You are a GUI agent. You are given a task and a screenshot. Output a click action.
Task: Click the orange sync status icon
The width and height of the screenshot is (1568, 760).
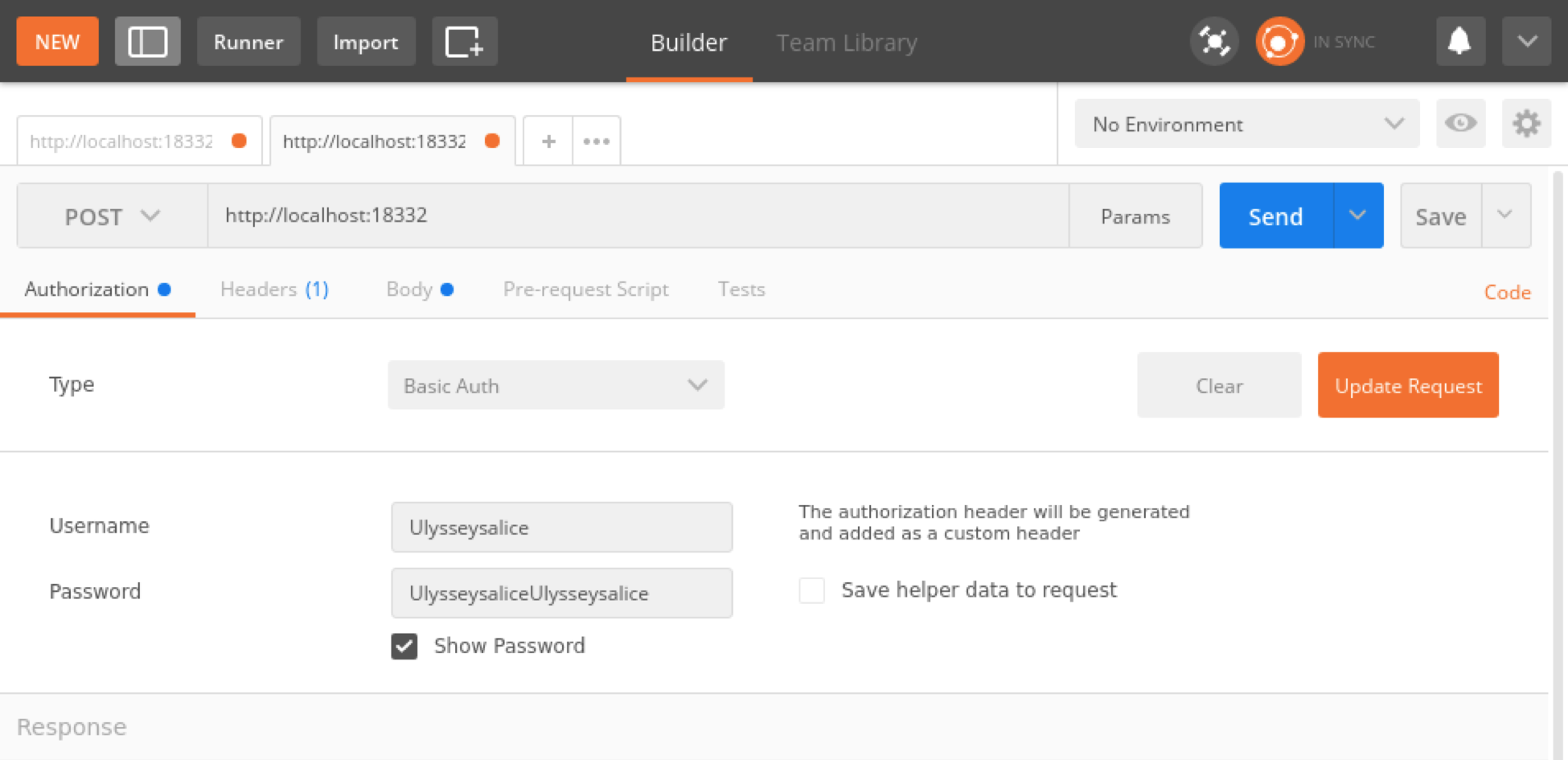pos(1279,42)
